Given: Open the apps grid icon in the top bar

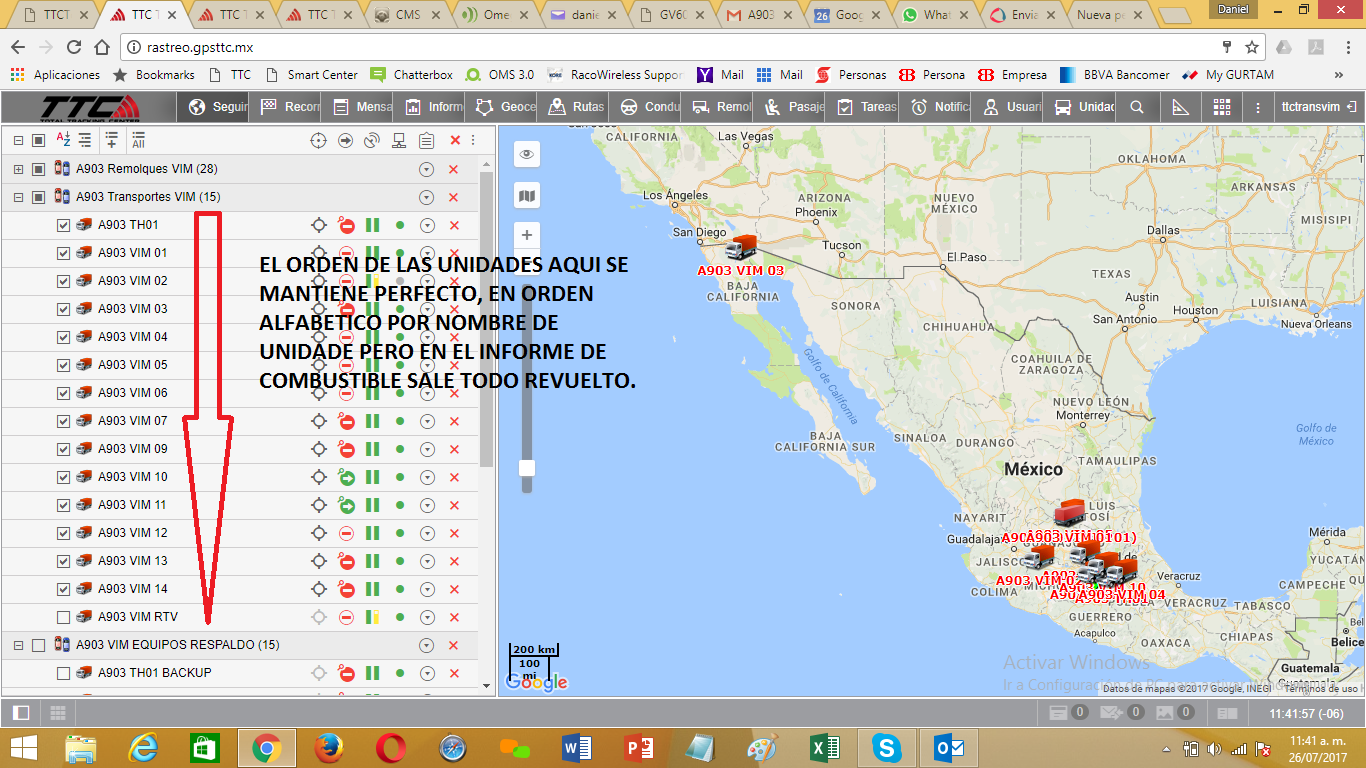Looking at the screenshot, I should point(1222,107).
